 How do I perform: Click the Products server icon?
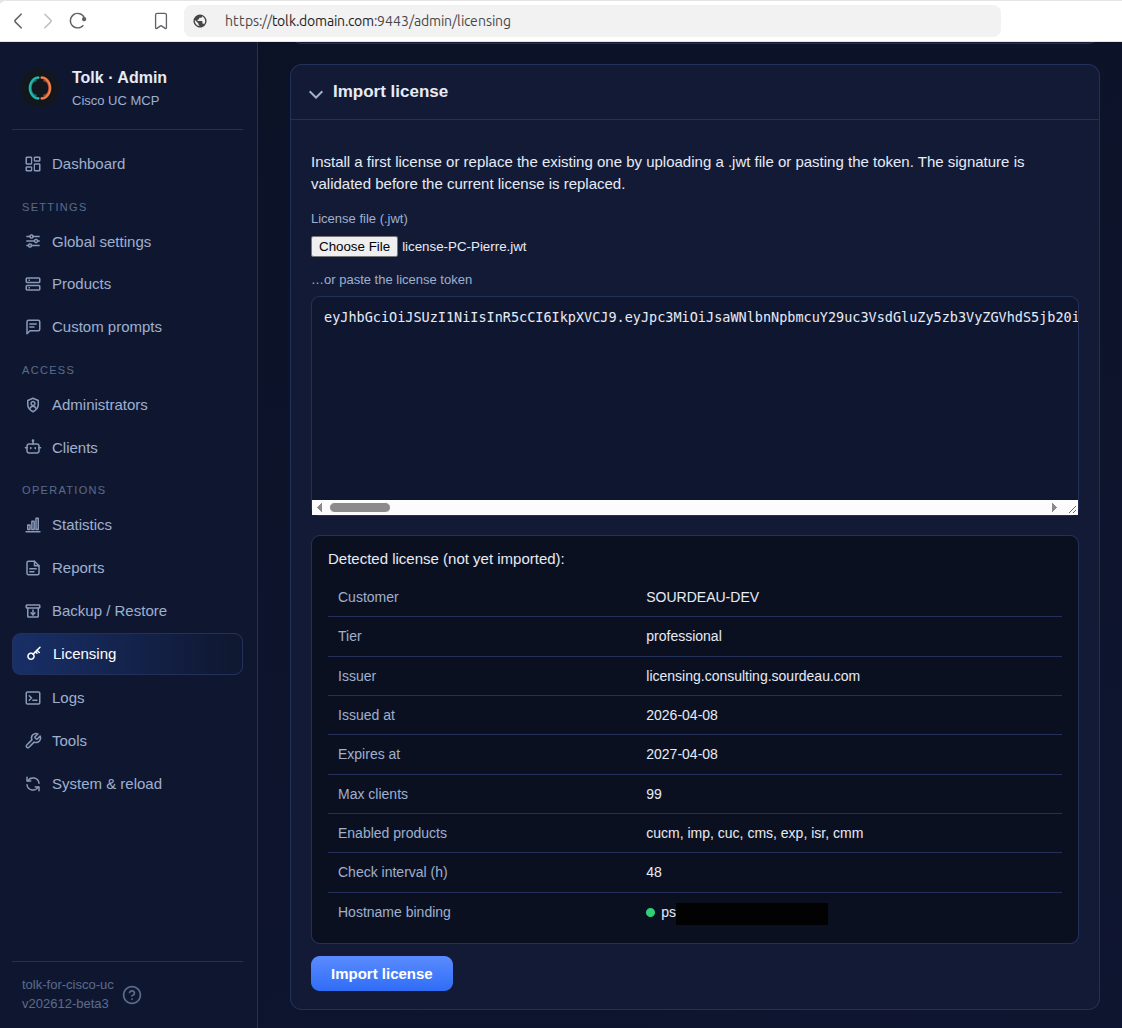click(33, 284)
